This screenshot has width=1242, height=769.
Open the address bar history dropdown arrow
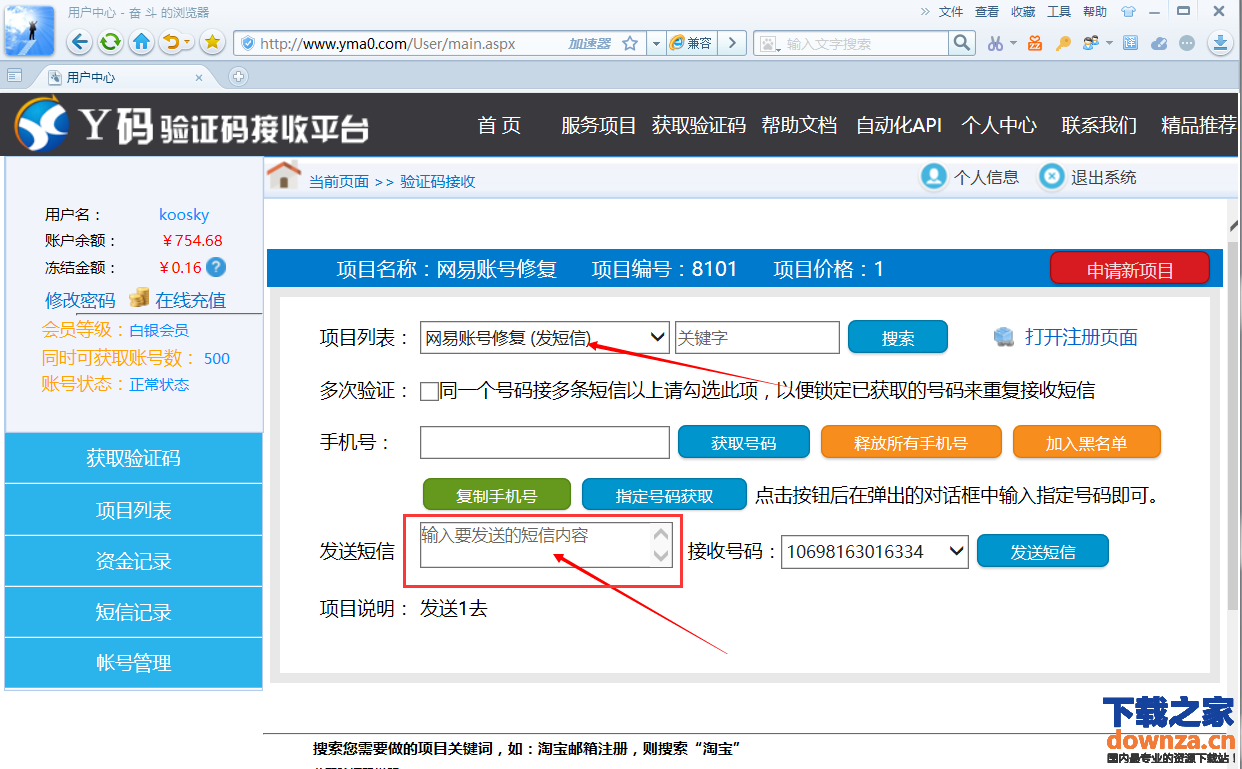[656, 44]
